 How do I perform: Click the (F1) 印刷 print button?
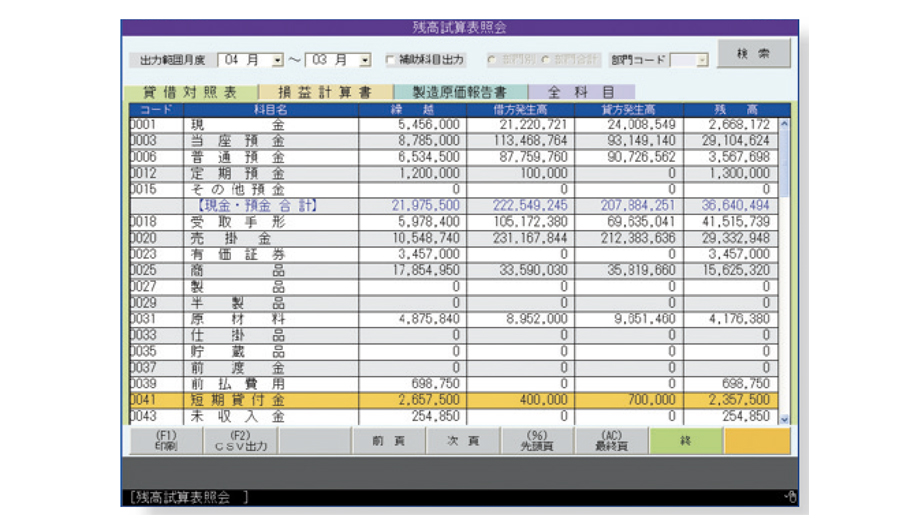pos(166,441)
